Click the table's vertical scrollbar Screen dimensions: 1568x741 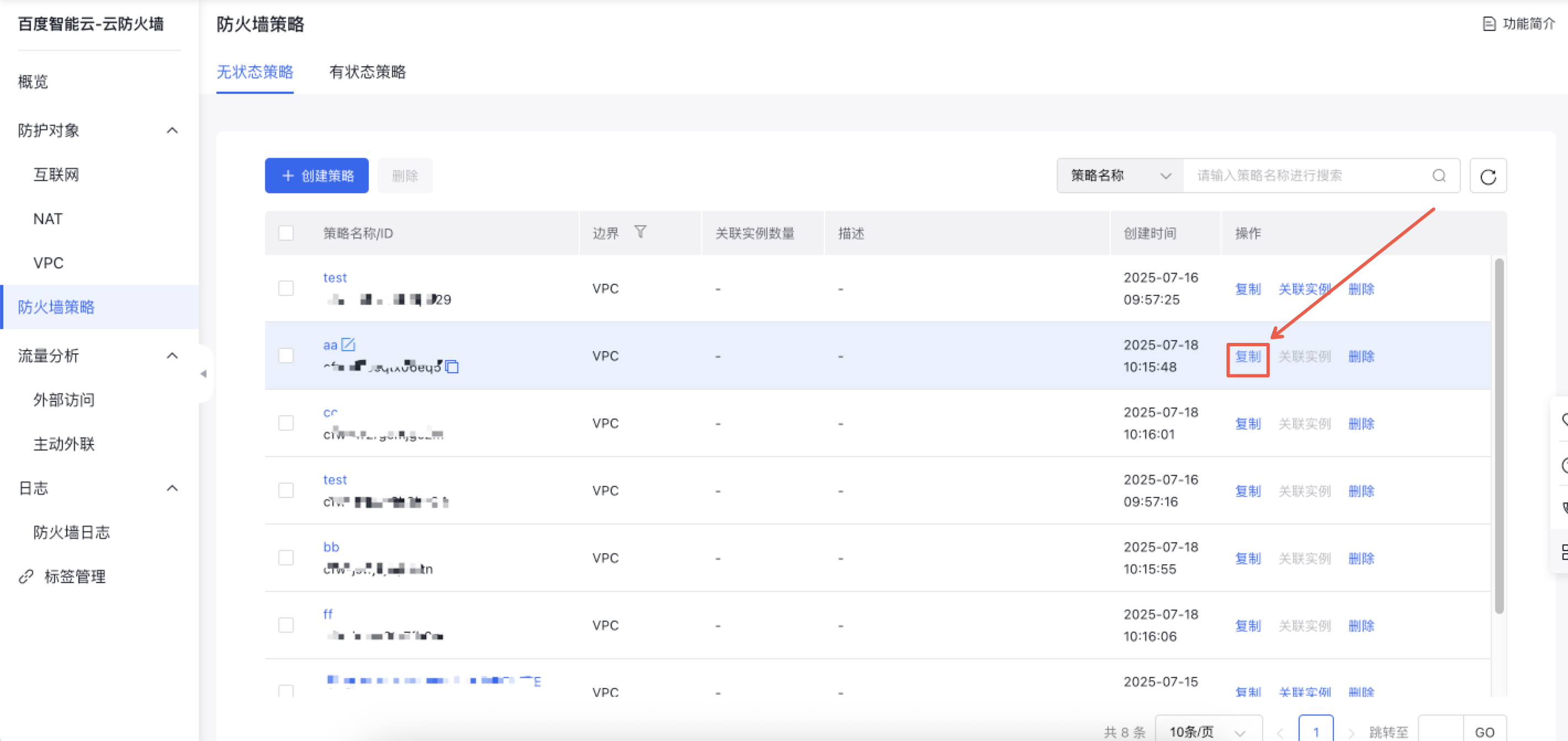[x=1498, y=435]
